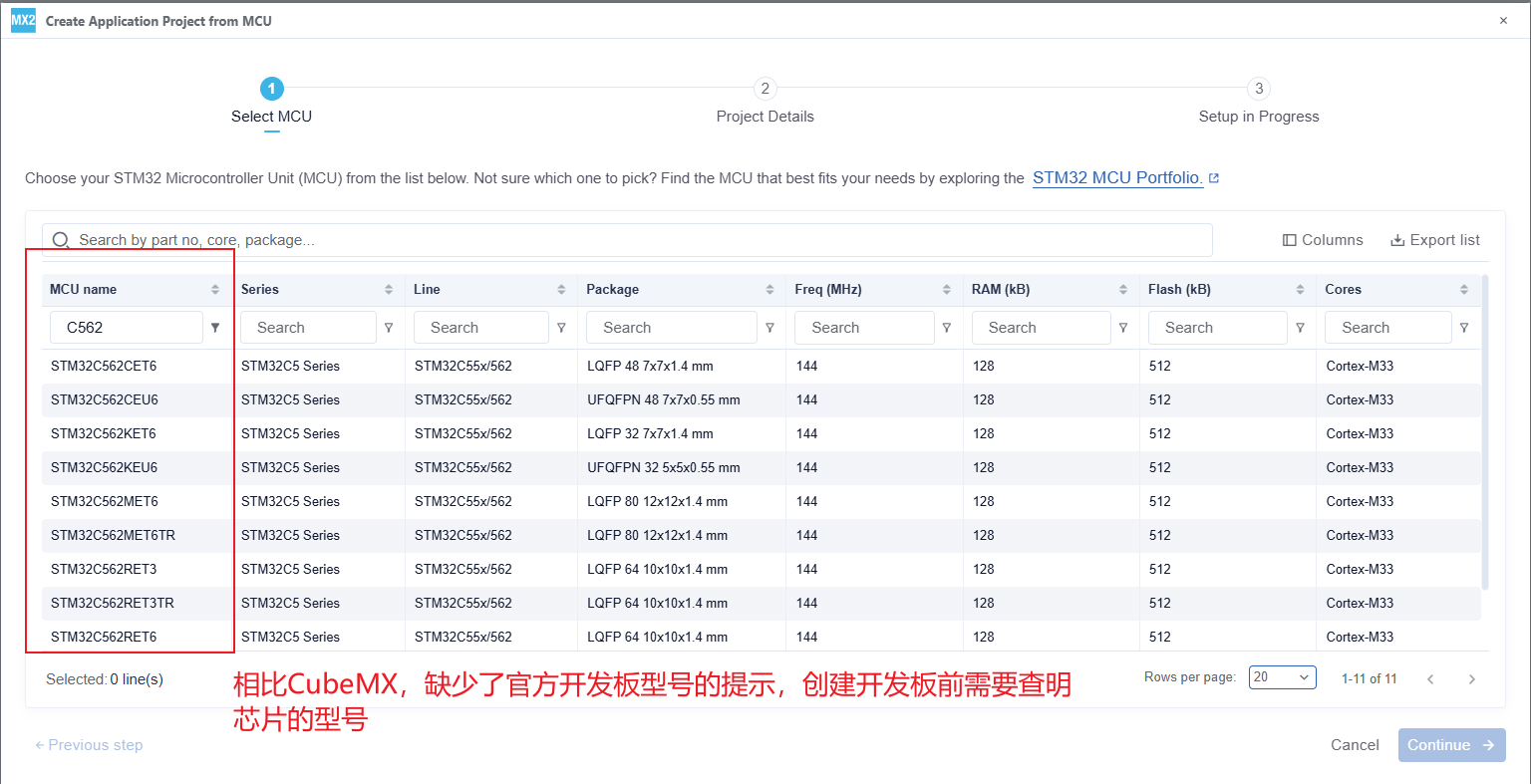
Task: Click the Freq (MHz) column search field
Action: [864, 328]
